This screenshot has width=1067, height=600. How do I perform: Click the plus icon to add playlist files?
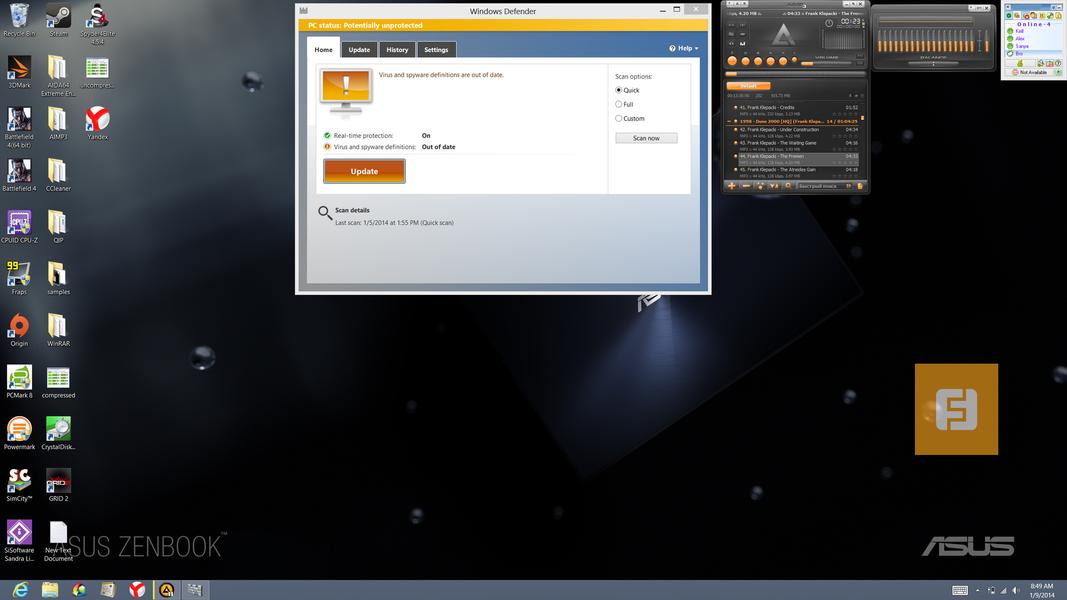pos(731,186)
